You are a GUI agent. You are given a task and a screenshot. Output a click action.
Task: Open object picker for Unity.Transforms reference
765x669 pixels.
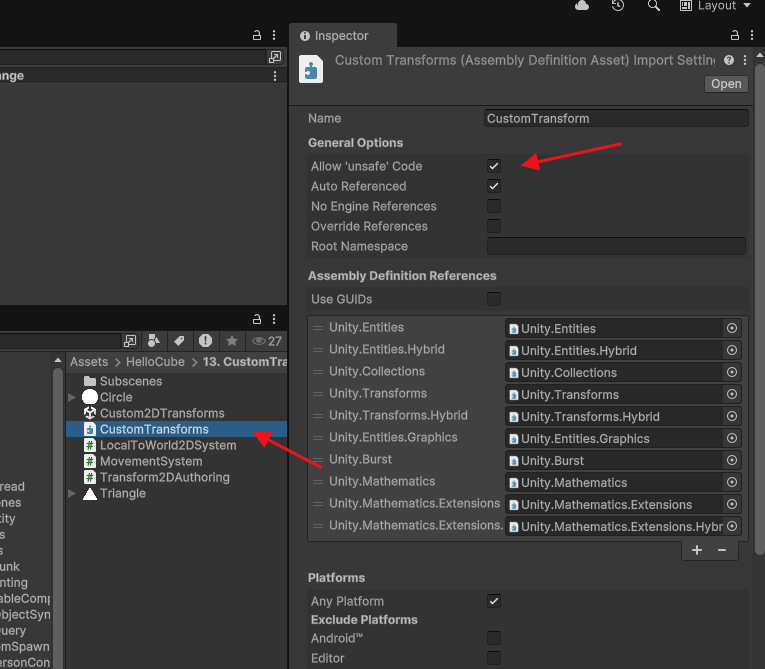pyautogui.click(x=732, y=394)
